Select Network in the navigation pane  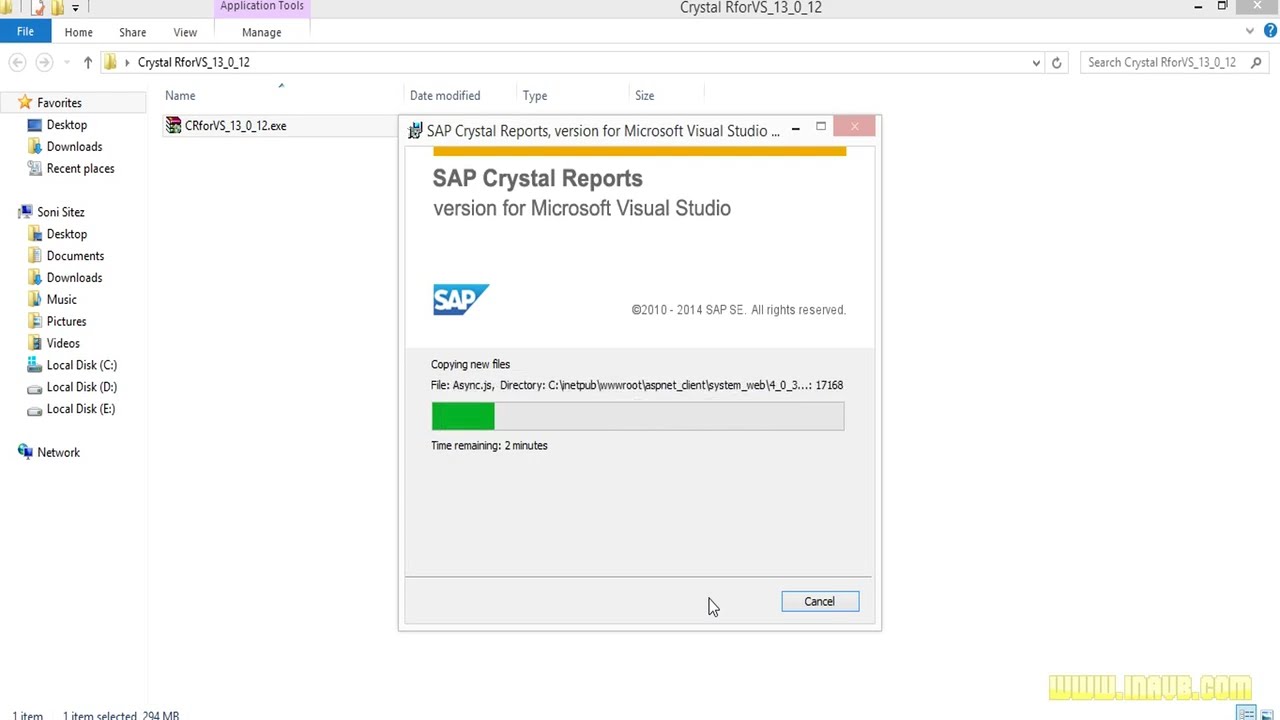point(58,452)
